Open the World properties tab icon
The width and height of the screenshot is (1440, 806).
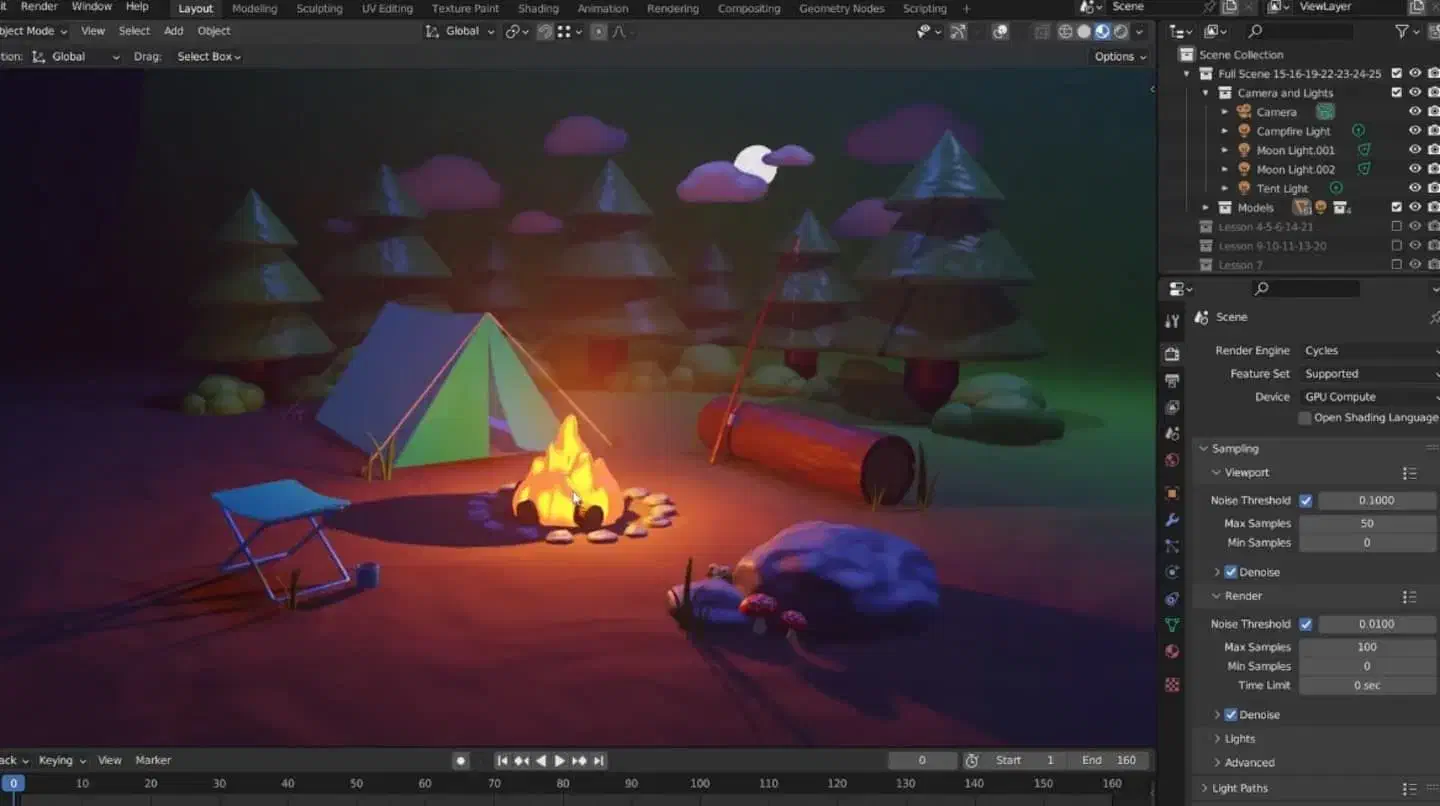click(x=1172, y=461)
